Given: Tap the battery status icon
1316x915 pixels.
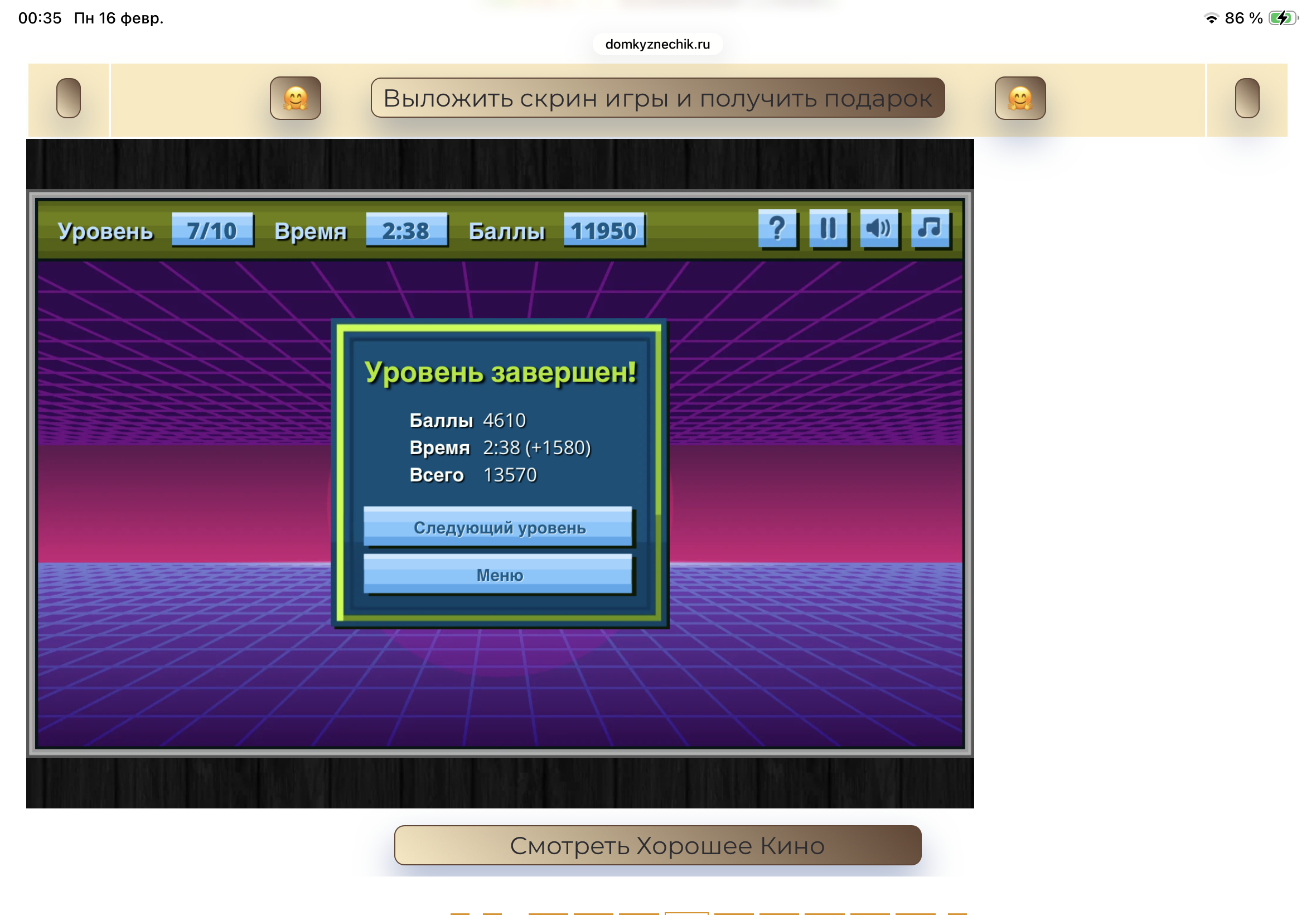Looking at the screenshot, I should [x=1282, y=18].
